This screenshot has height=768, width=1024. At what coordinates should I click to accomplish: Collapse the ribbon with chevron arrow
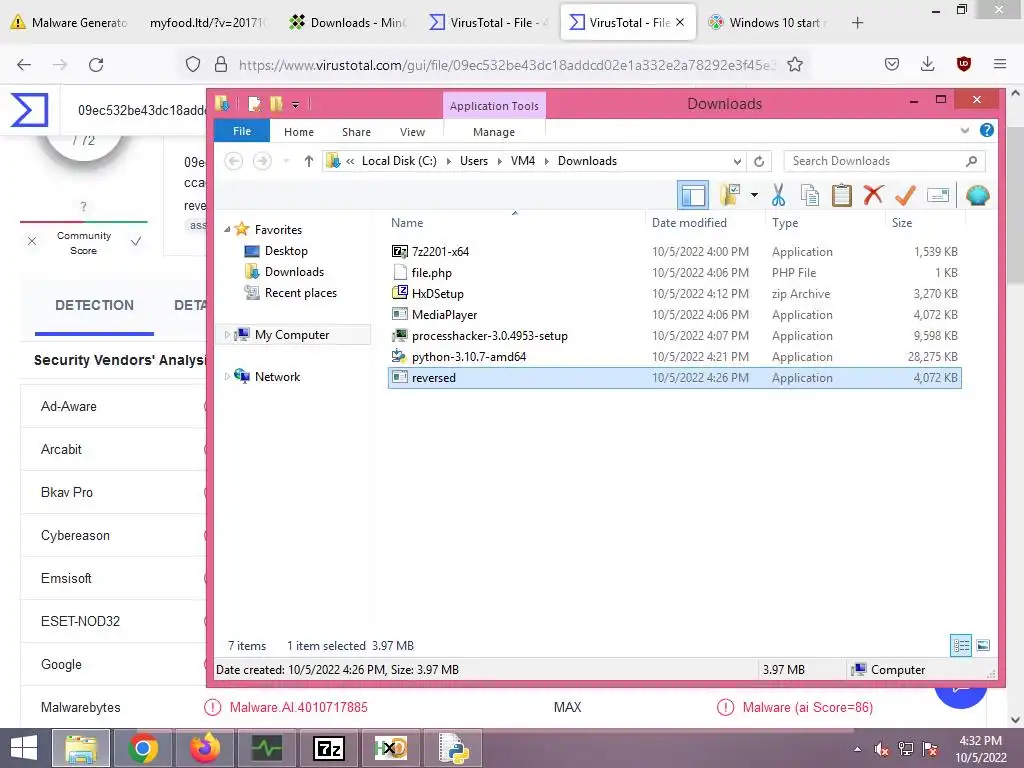[965, 131]
